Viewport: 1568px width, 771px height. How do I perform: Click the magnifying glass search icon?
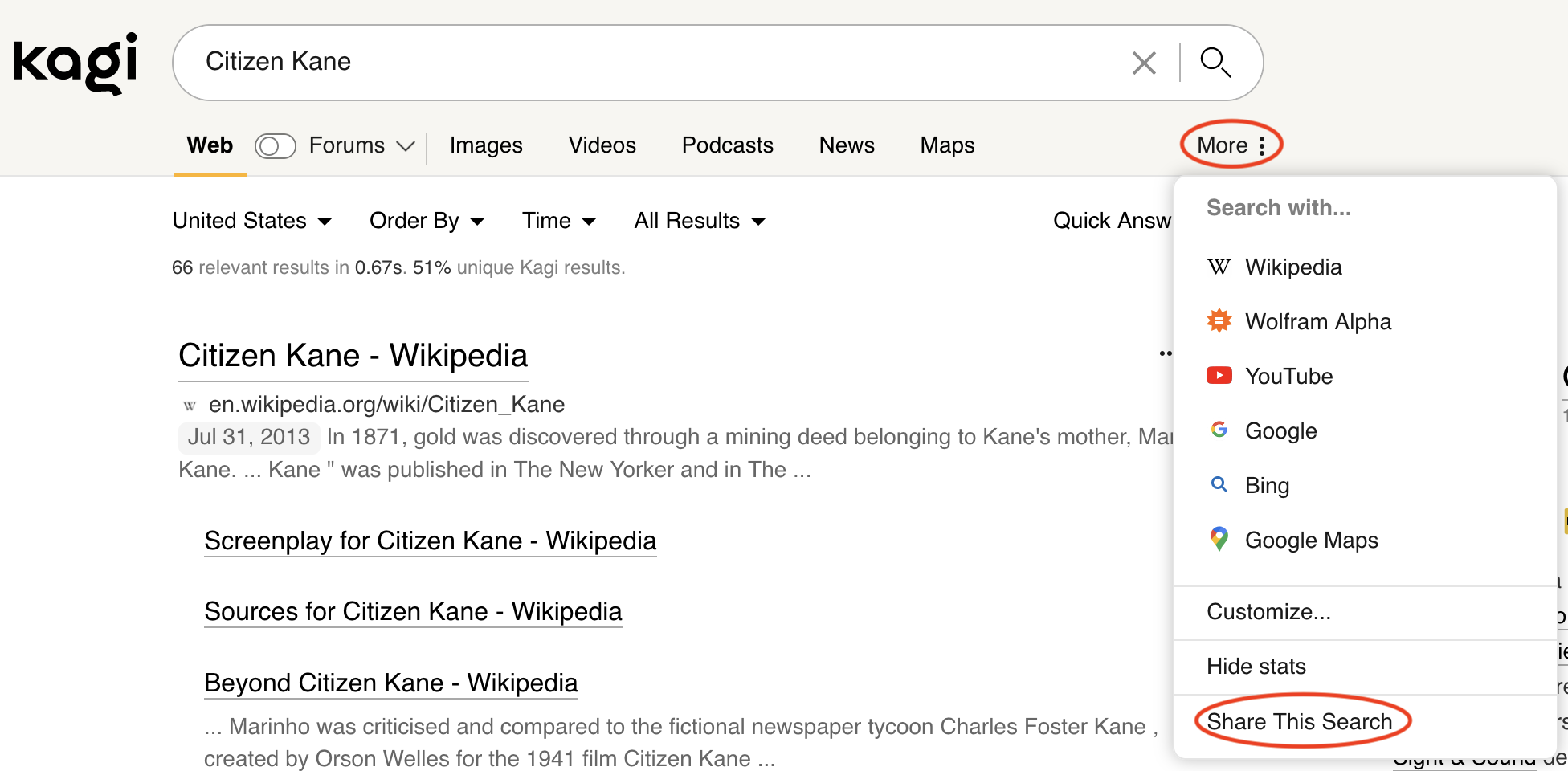[x=1215, y=62]
